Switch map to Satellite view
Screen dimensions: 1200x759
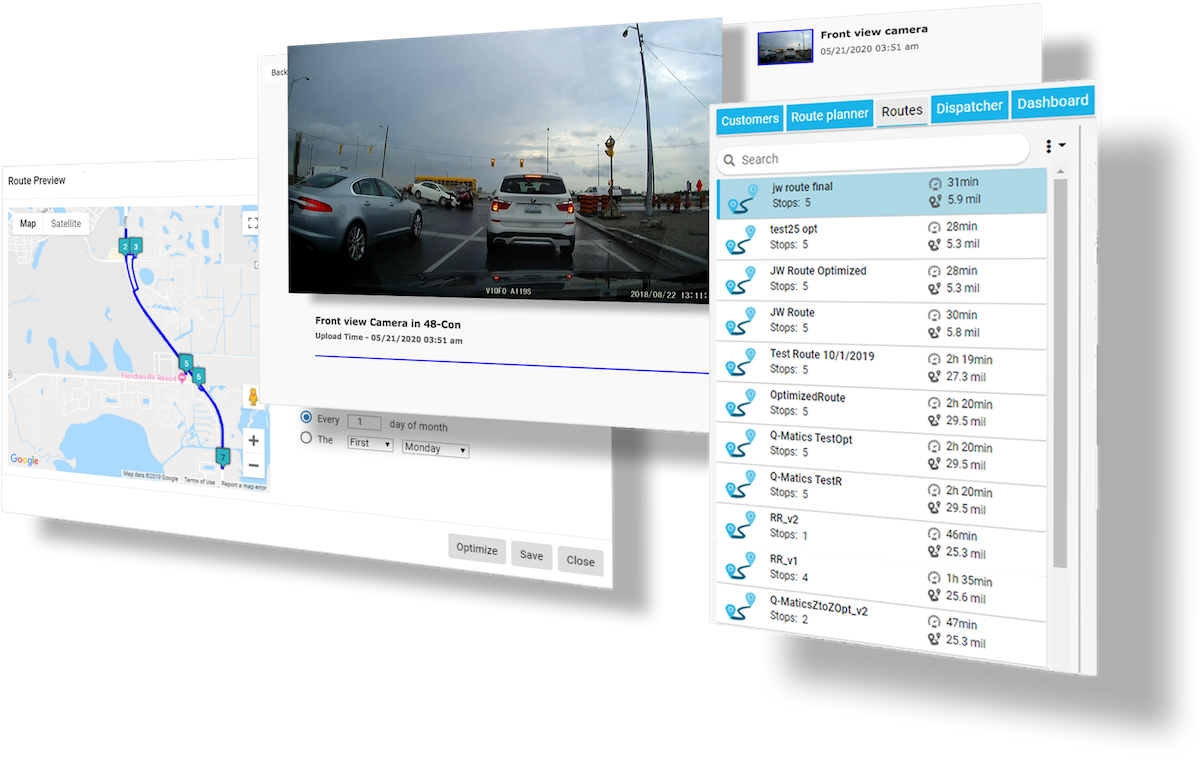66,224
